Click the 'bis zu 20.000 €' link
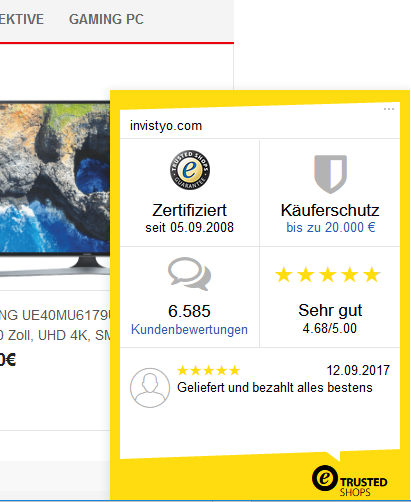411x502 pixels. click(331, 227)
